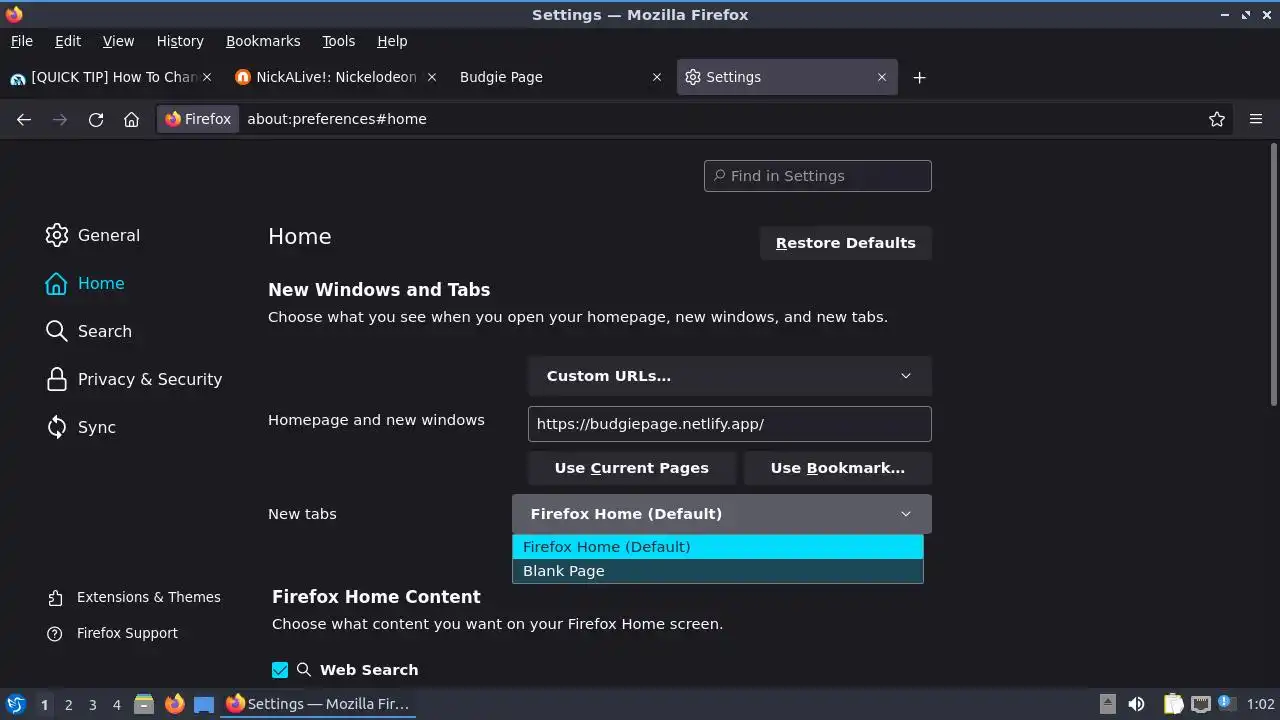
Task: Choose Firefox Home (Default) option
Action: click(718, 547)
